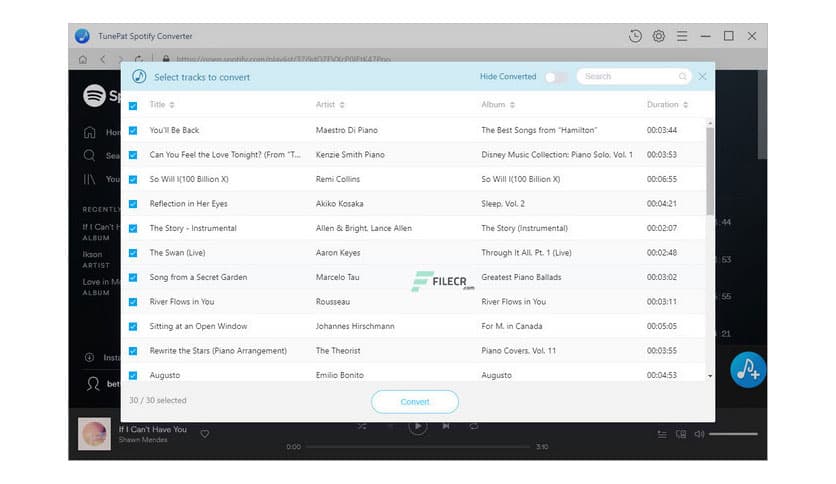The width and height of the screenshot is (836, 484).
Task: Select artist Emilio Bonito cell
Action: pos(340,375)
